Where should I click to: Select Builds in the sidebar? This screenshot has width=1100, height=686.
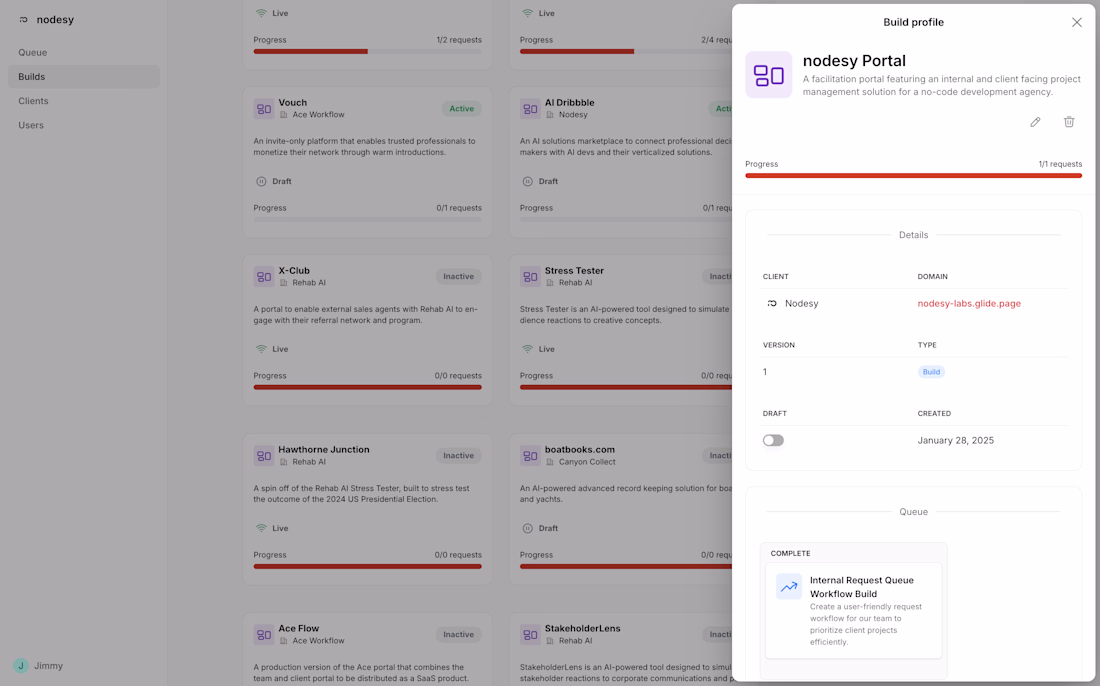pos(32,77)
